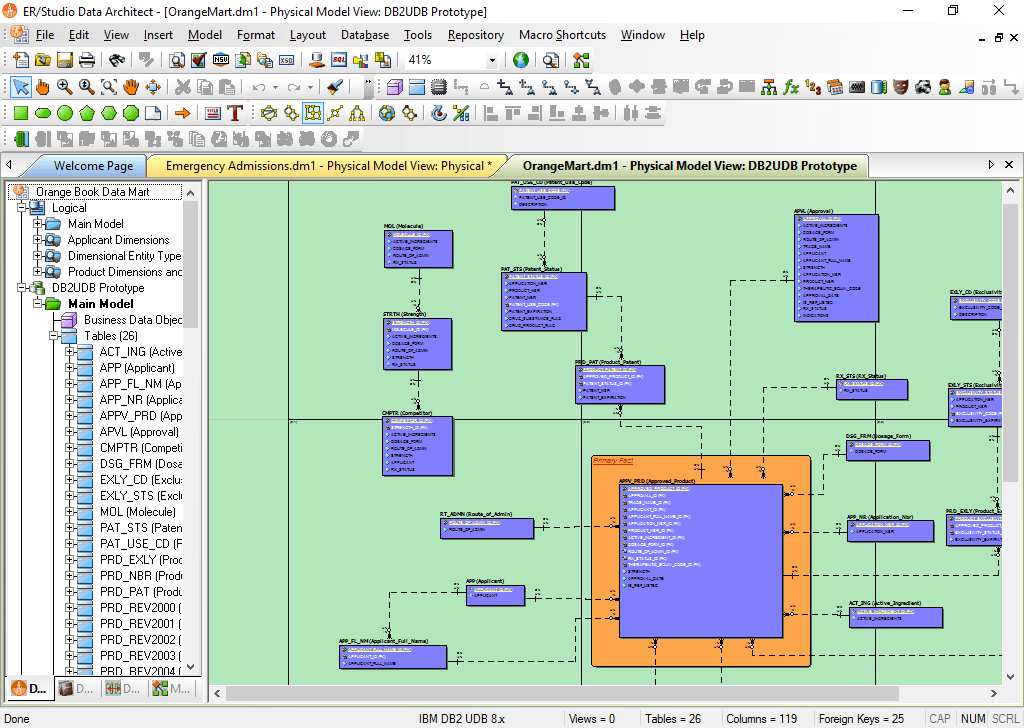The width and height of the screenshot is (1024, 728).
Task: Expand Dimensional Entity Type node
Action: tap(37, 256)
